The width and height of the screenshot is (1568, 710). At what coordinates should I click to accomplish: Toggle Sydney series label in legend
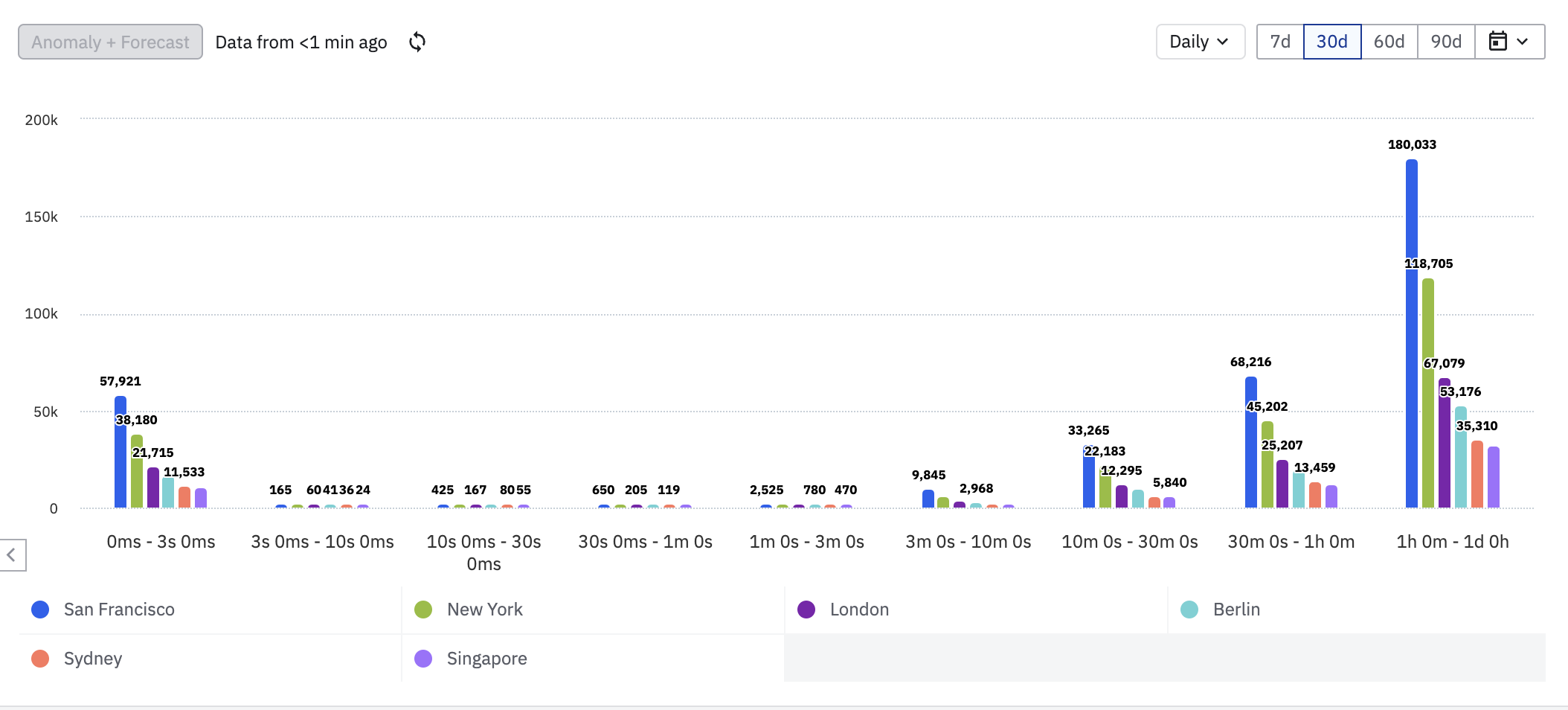[x=93, y=659]
